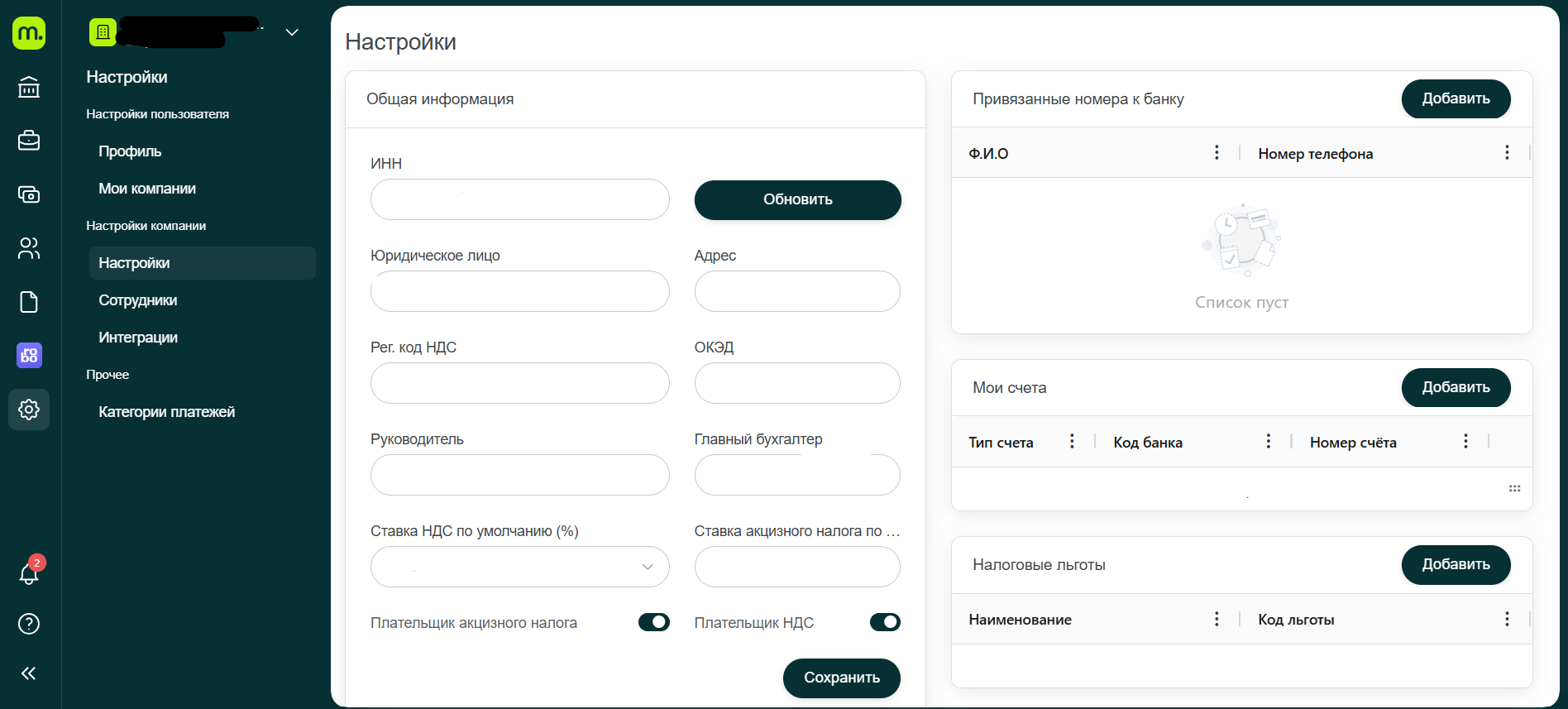This screenshot has width=1568, height=709.
Task: Toggle the Плательщик акцизного налога switch
Action: coord(653,622)
